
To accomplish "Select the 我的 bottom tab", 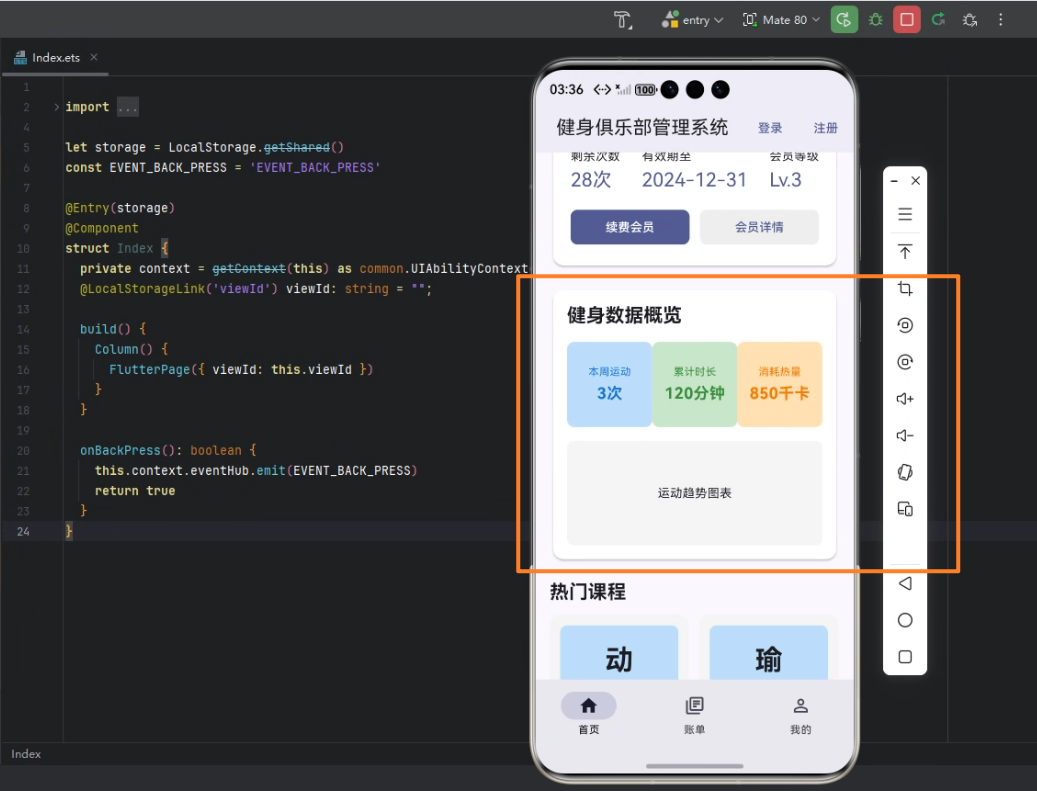I will tap(800, 714).
